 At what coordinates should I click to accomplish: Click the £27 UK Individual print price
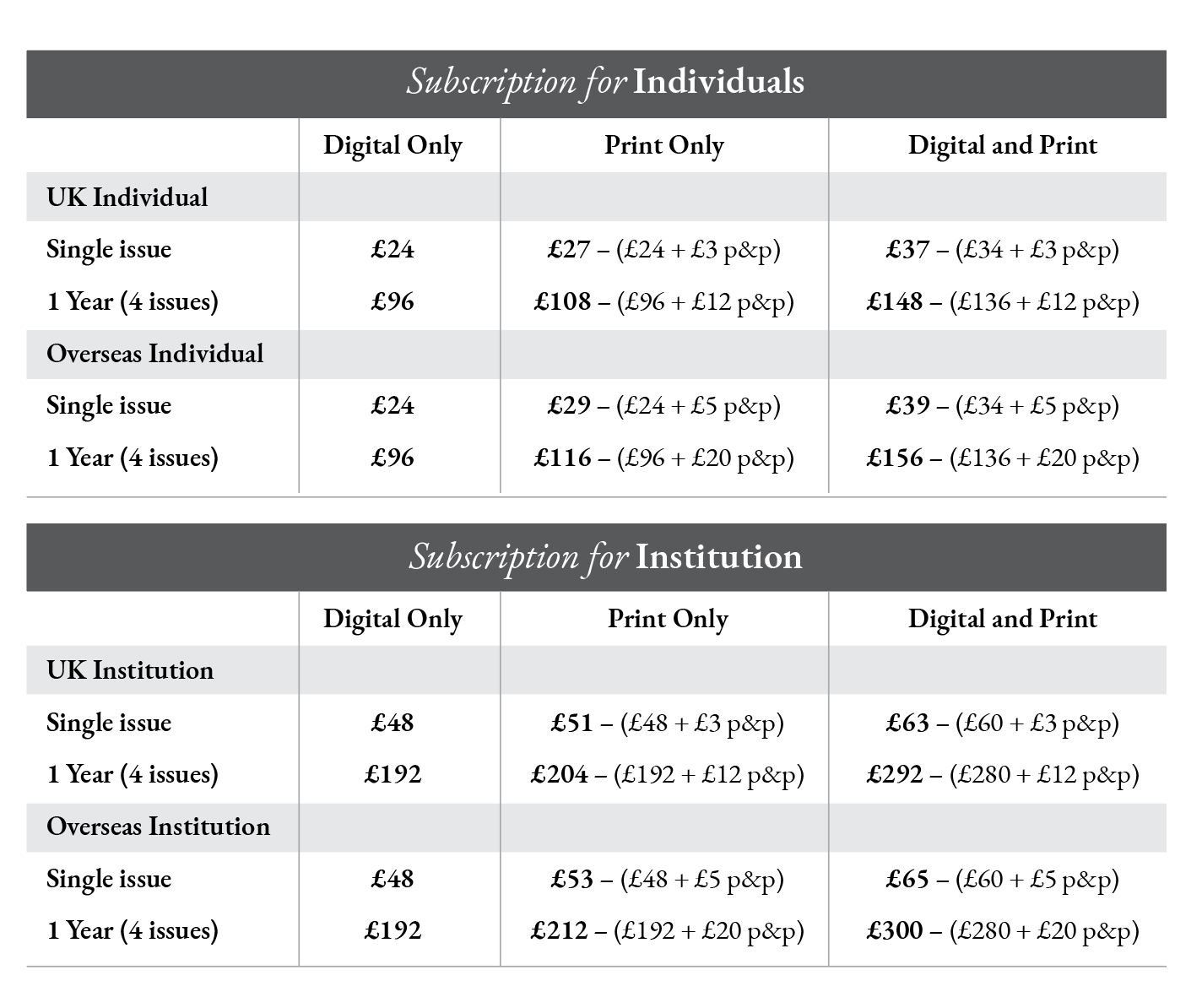[x=569, y=250]
